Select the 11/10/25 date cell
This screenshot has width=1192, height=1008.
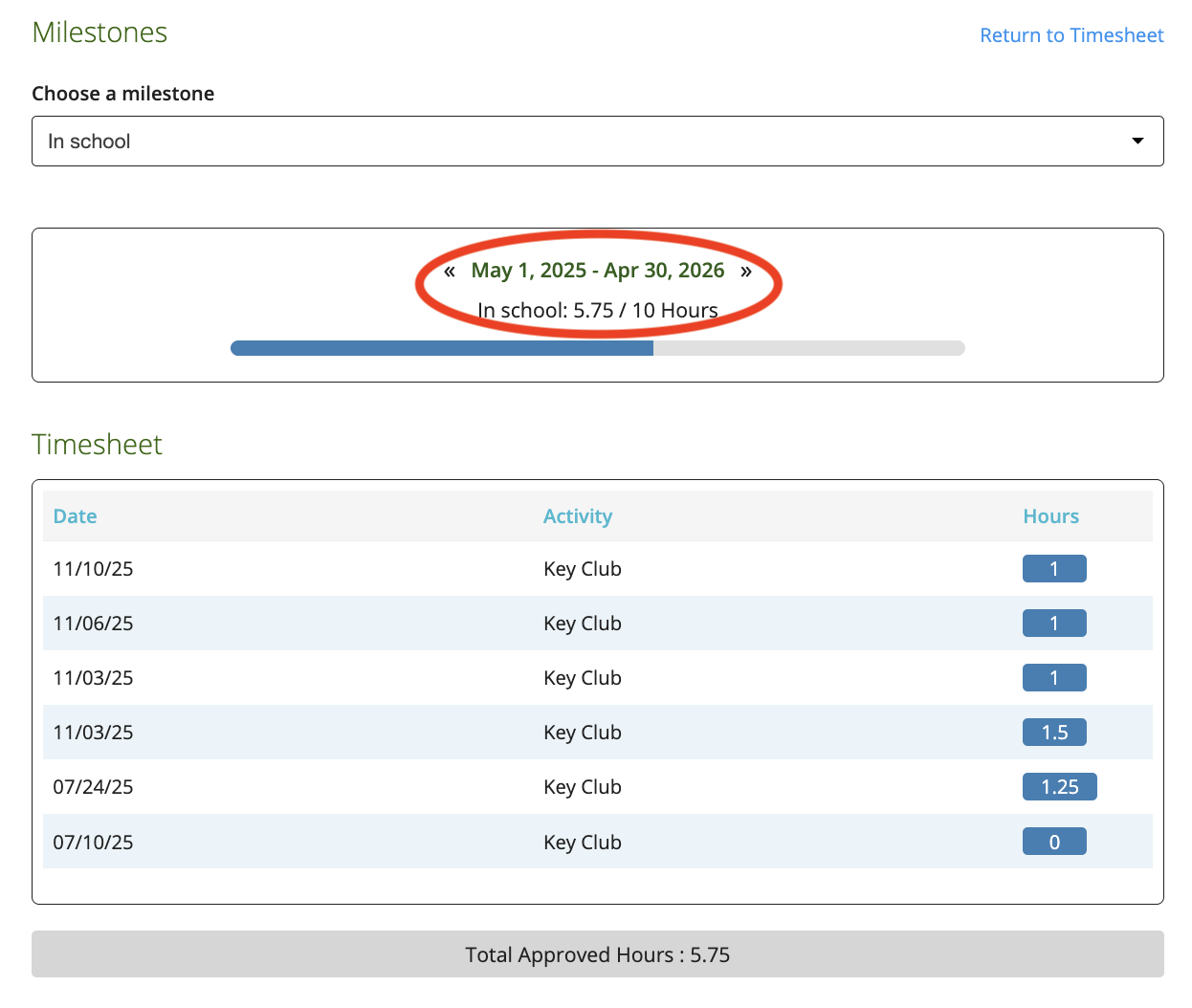(x=93, y=569)
